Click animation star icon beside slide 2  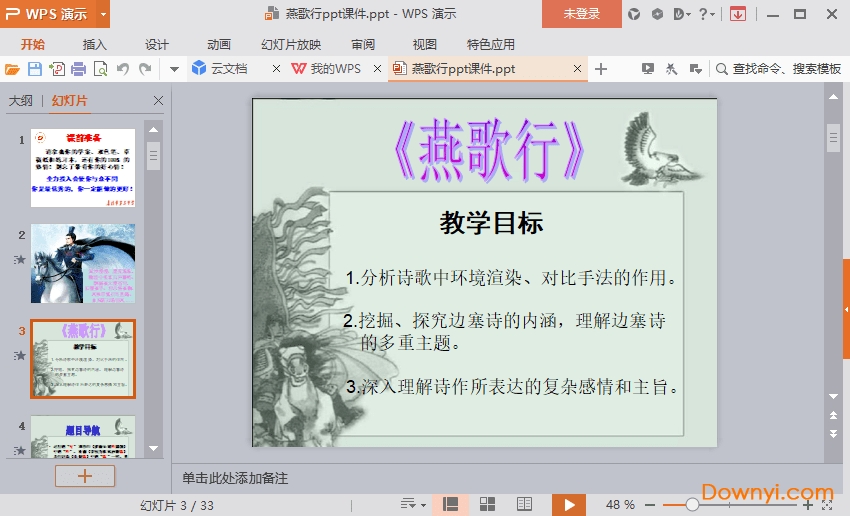(20, 260)
